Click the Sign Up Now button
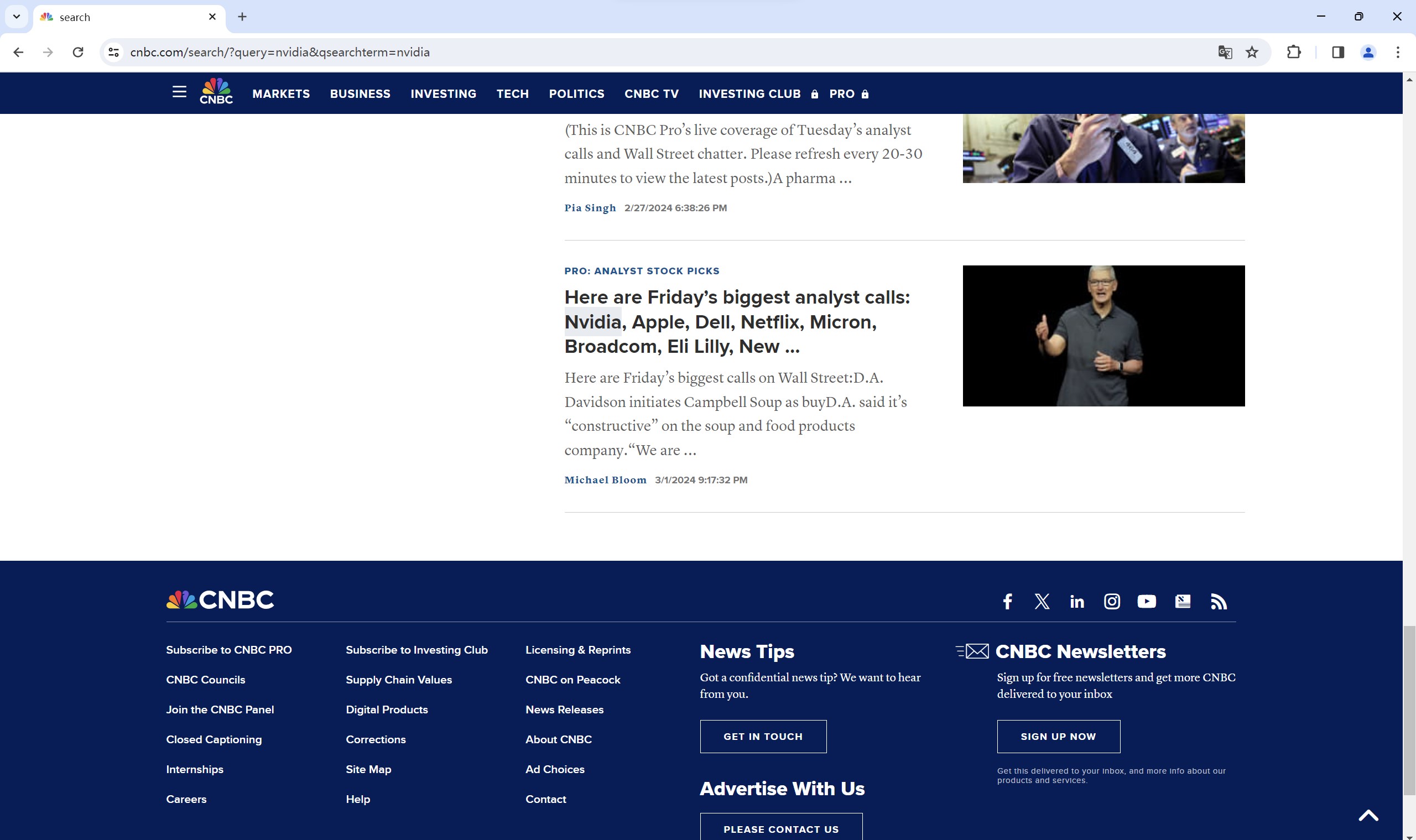The width and height of the screenshot is (1416, 840). (1058, 737)
